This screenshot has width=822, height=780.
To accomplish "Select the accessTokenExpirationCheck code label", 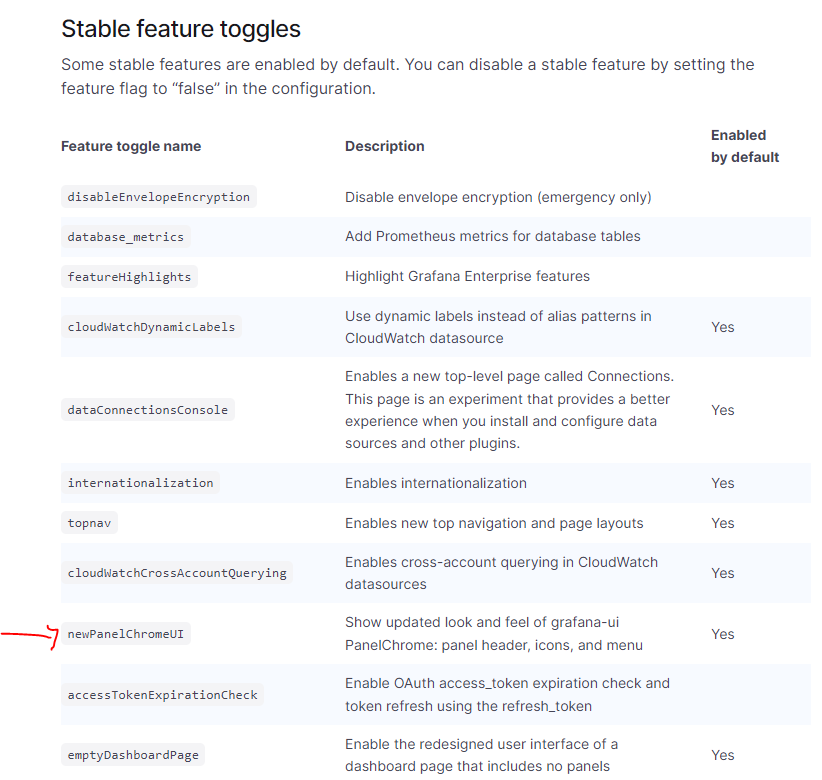I will pyautogui.click(x=163, y=695).
